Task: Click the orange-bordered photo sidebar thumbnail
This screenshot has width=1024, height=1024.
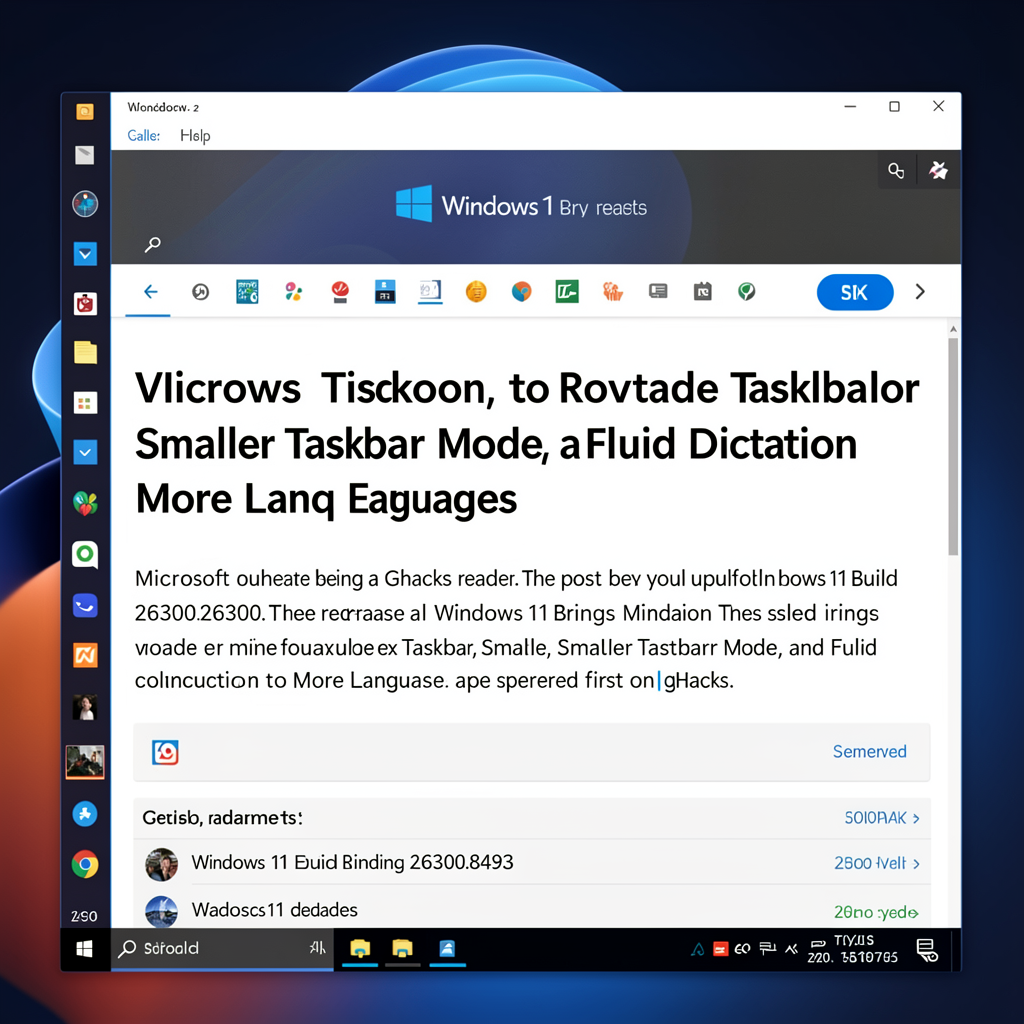Action: coord(85,762)
